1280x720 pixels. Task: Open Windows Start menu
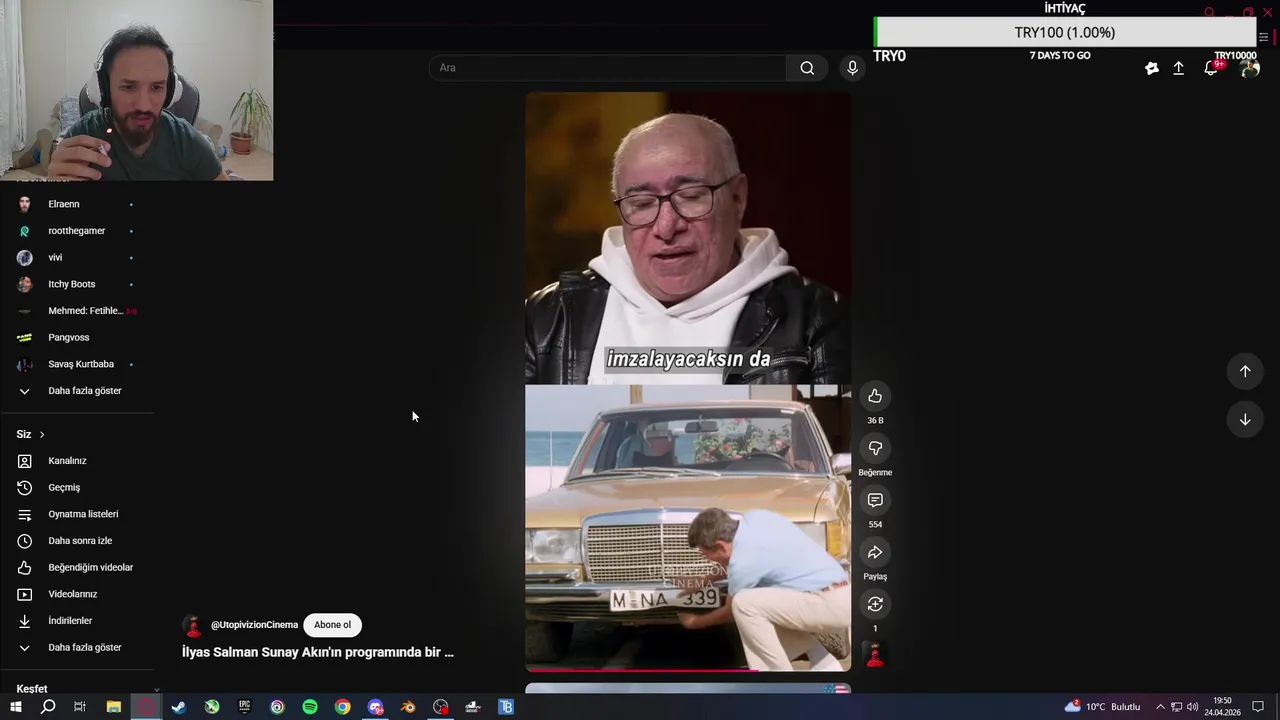(15, 707)
